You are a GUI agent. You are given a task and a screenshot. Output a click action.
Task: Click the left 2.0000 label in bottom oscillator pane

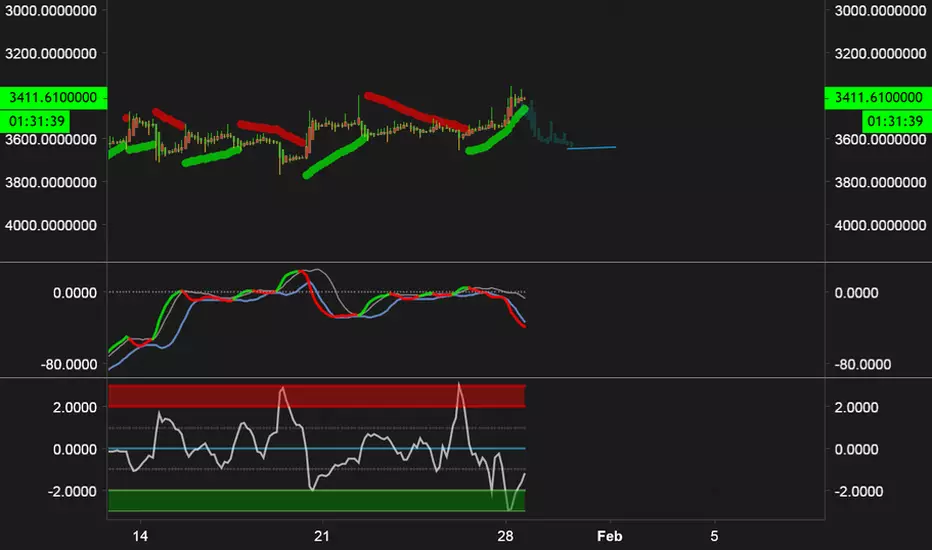pos(75,407)
